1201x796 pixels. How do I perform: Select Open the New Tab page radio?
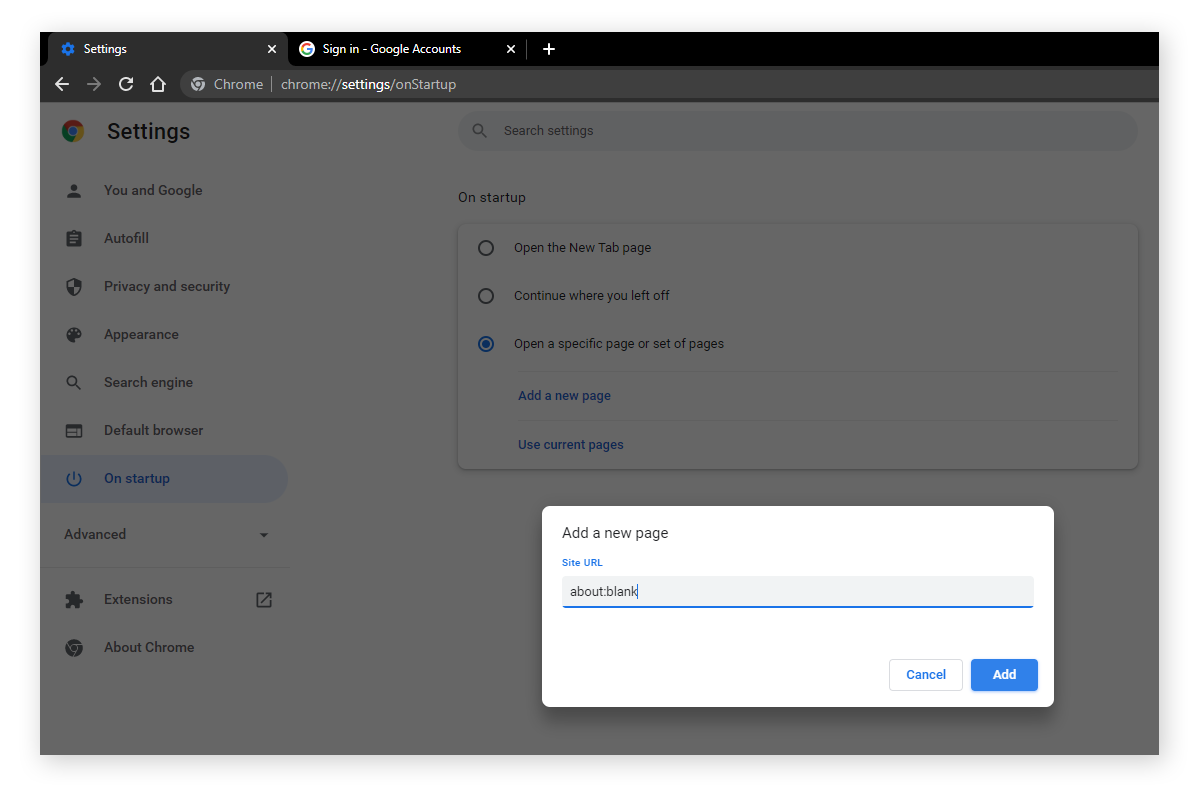coord(486,247)
